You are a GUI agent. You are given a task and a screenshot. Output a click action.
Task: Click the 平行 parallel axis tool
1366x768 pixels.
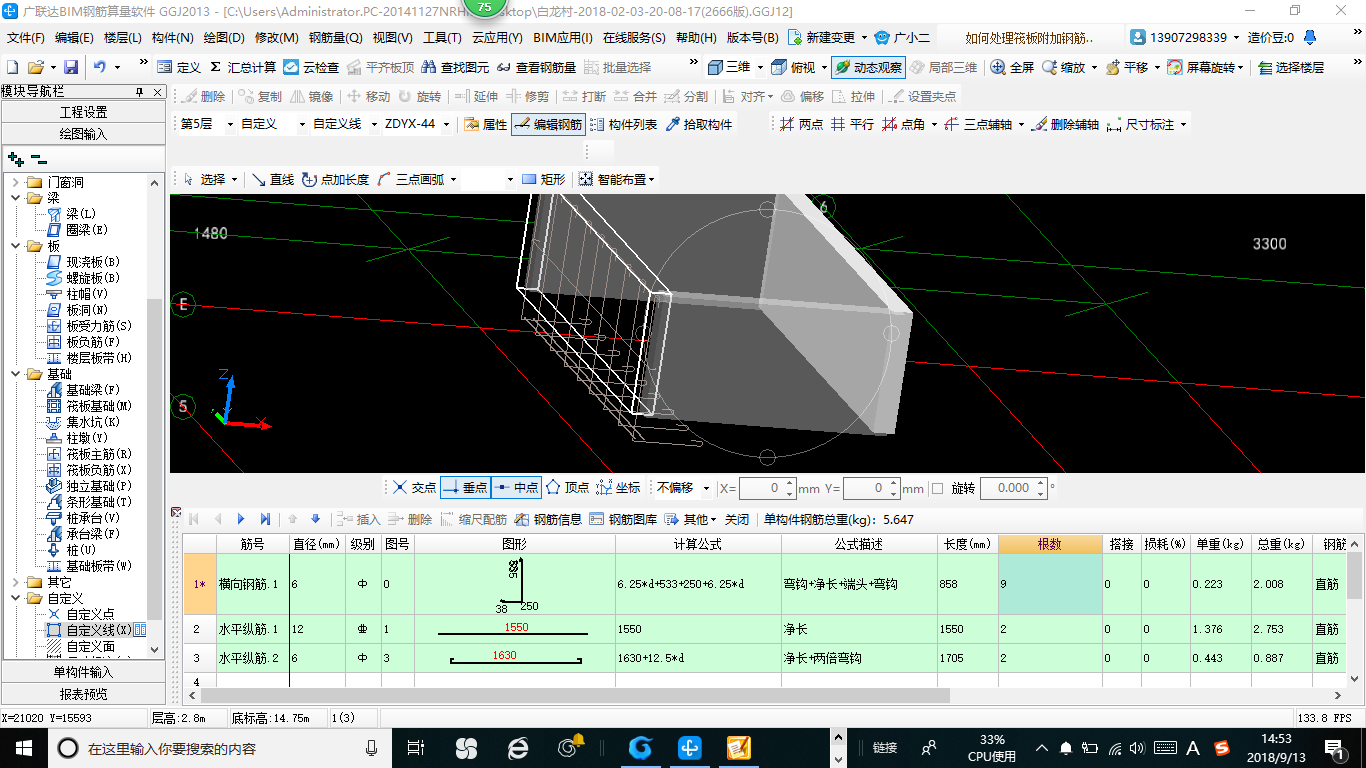(x=852, y=124)
